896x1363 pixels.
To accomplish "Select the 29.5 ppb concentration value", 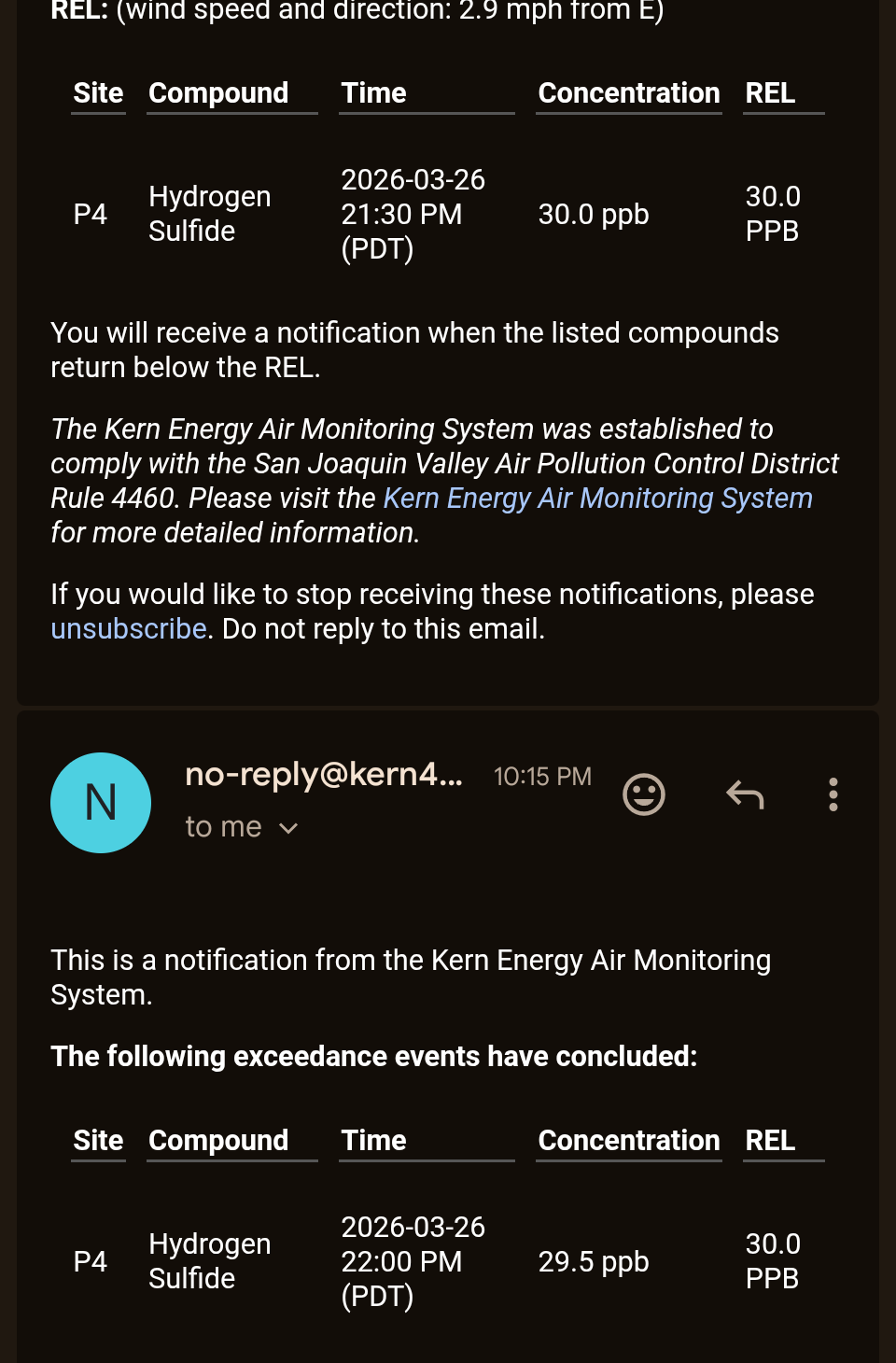I will 594,1262.
